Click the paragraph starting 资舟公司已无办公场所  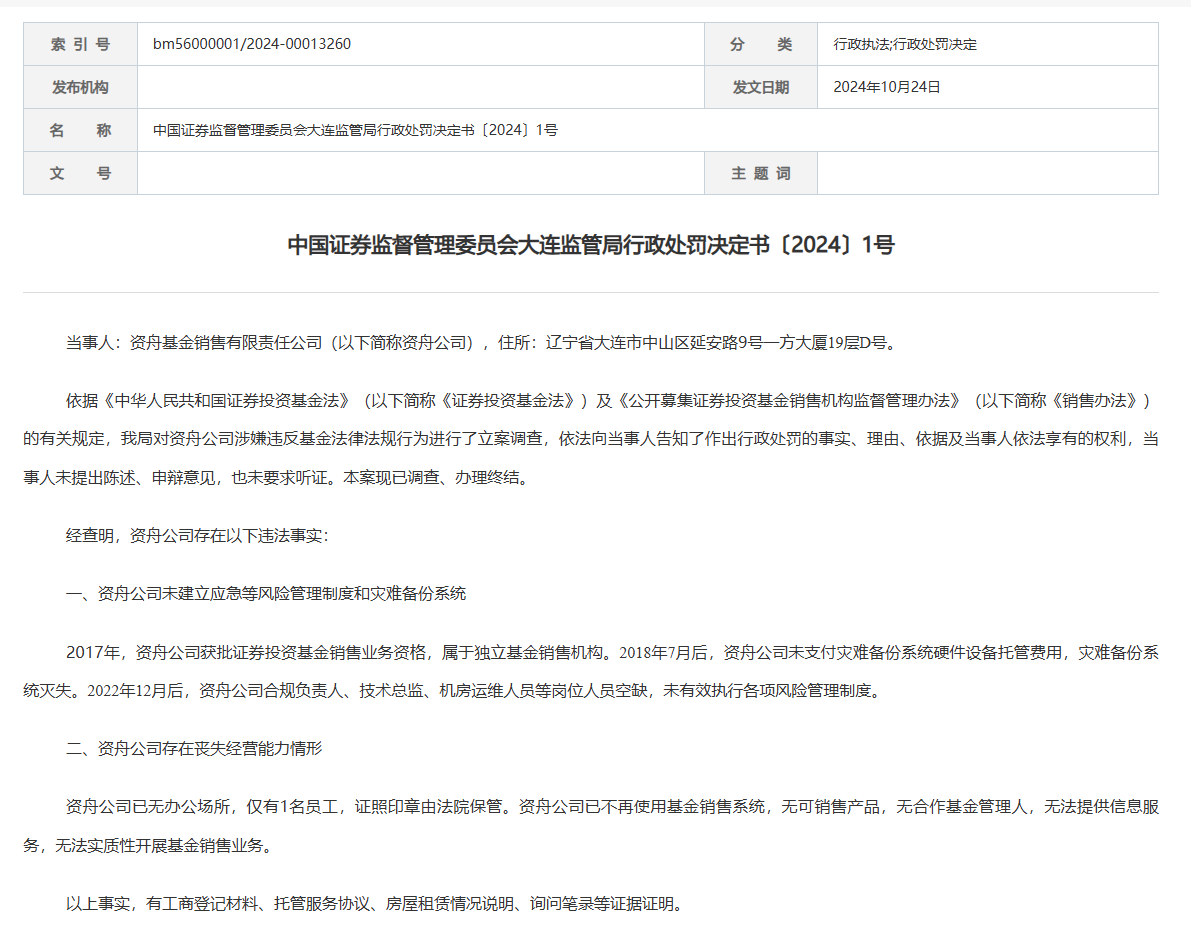point(590,825)
